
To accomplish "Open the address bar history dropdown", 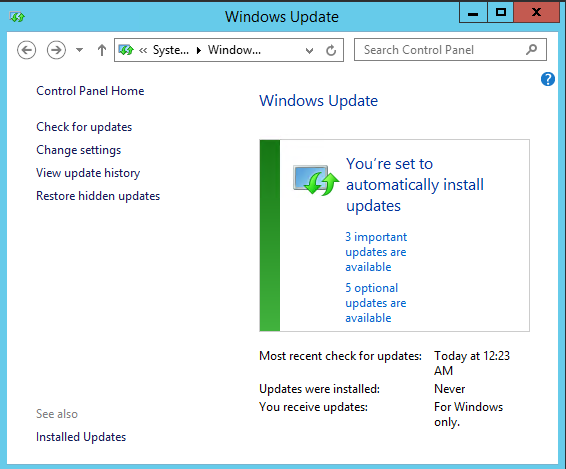I will (x=309, y=51).
